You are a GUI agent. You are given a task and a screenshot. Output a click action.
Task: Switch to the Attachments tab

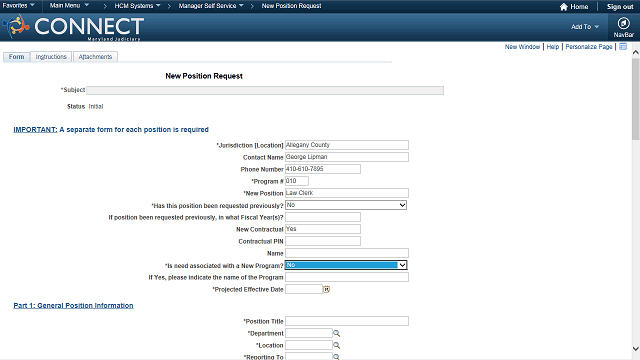coord(95,57)
